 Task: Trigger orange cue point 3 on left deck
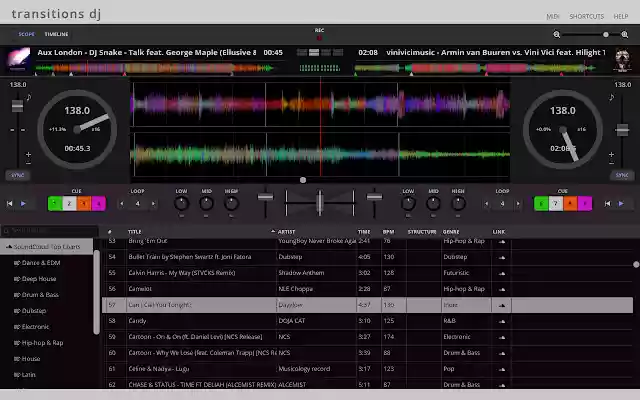pos(84,203)
